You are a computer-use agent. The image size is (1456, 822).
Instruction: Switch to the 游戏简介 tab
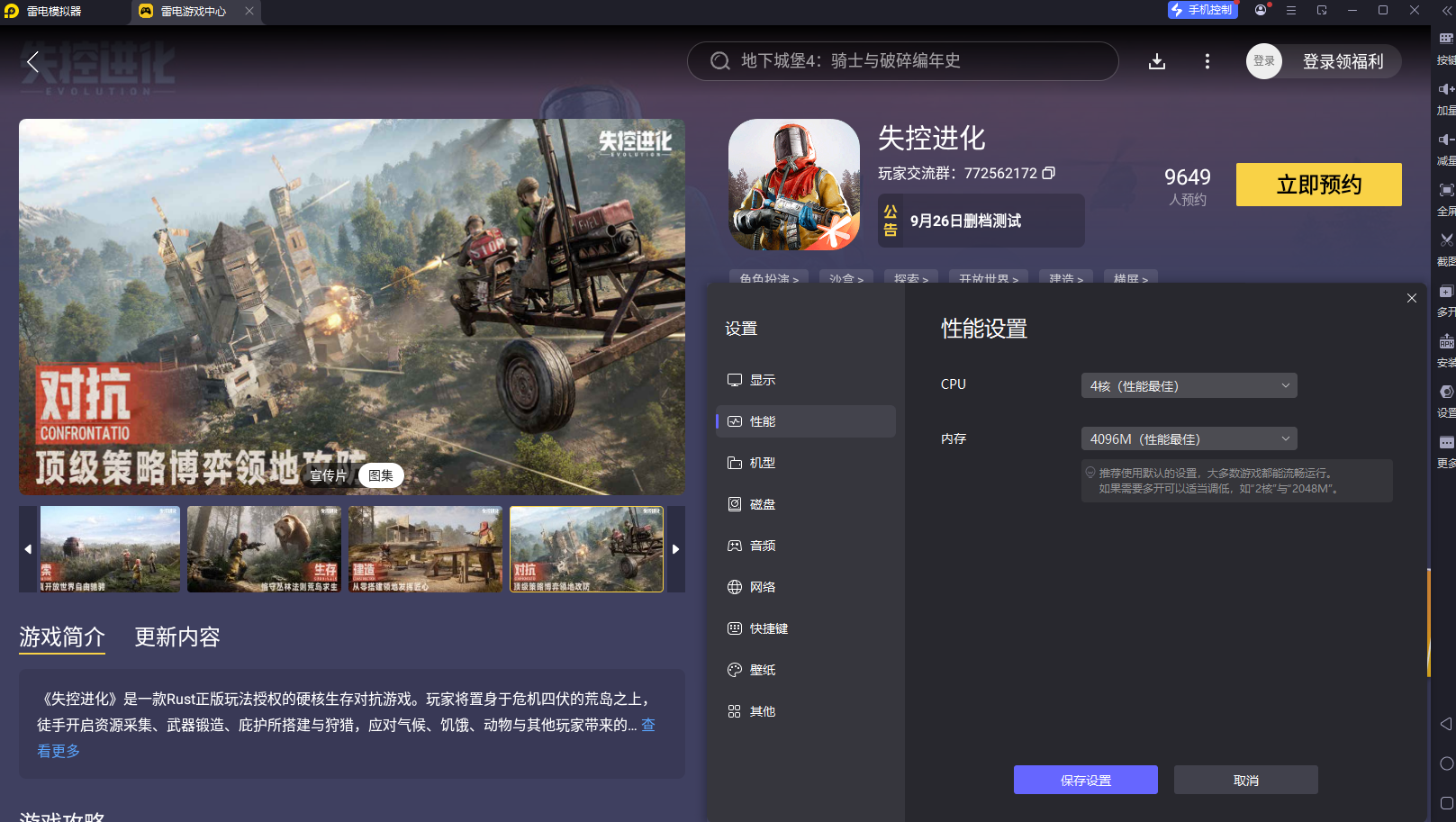[62, 637]
